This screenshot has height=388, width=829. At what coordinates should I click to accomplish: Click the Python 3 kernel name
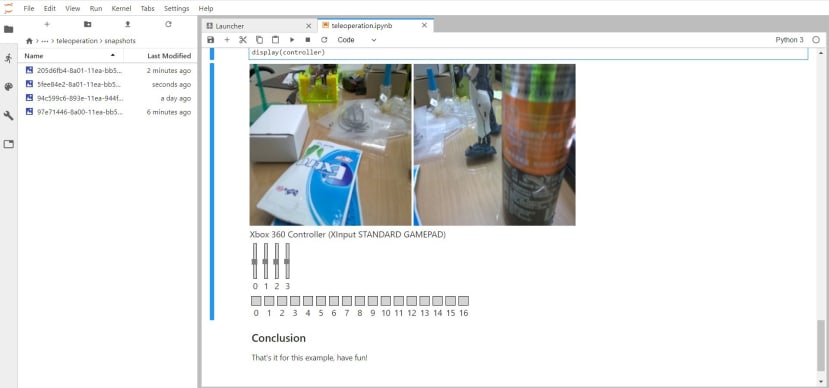[x=789, y=40]
